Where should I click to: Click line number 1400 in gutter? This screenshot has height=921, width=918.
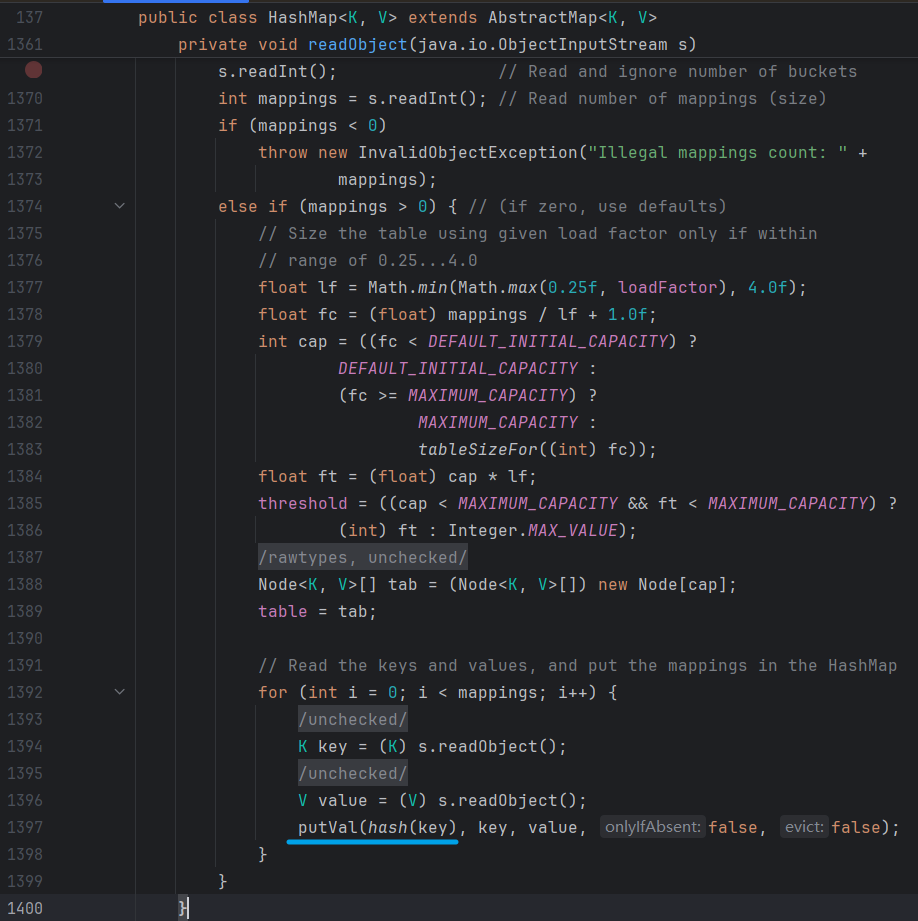click(x=25, y=908)
